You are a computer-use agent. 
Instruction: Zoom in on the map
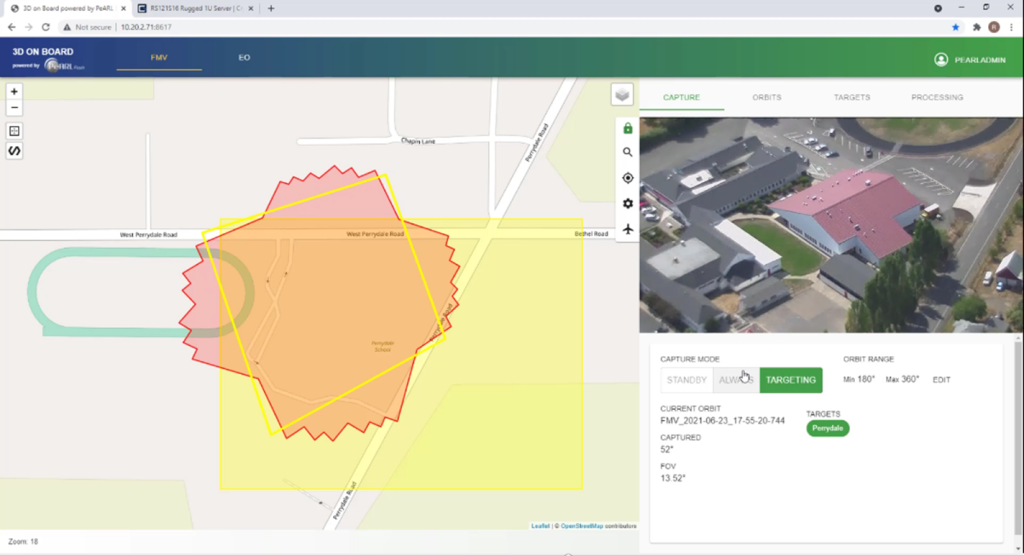pyautogui.click(x=14, y=91)
